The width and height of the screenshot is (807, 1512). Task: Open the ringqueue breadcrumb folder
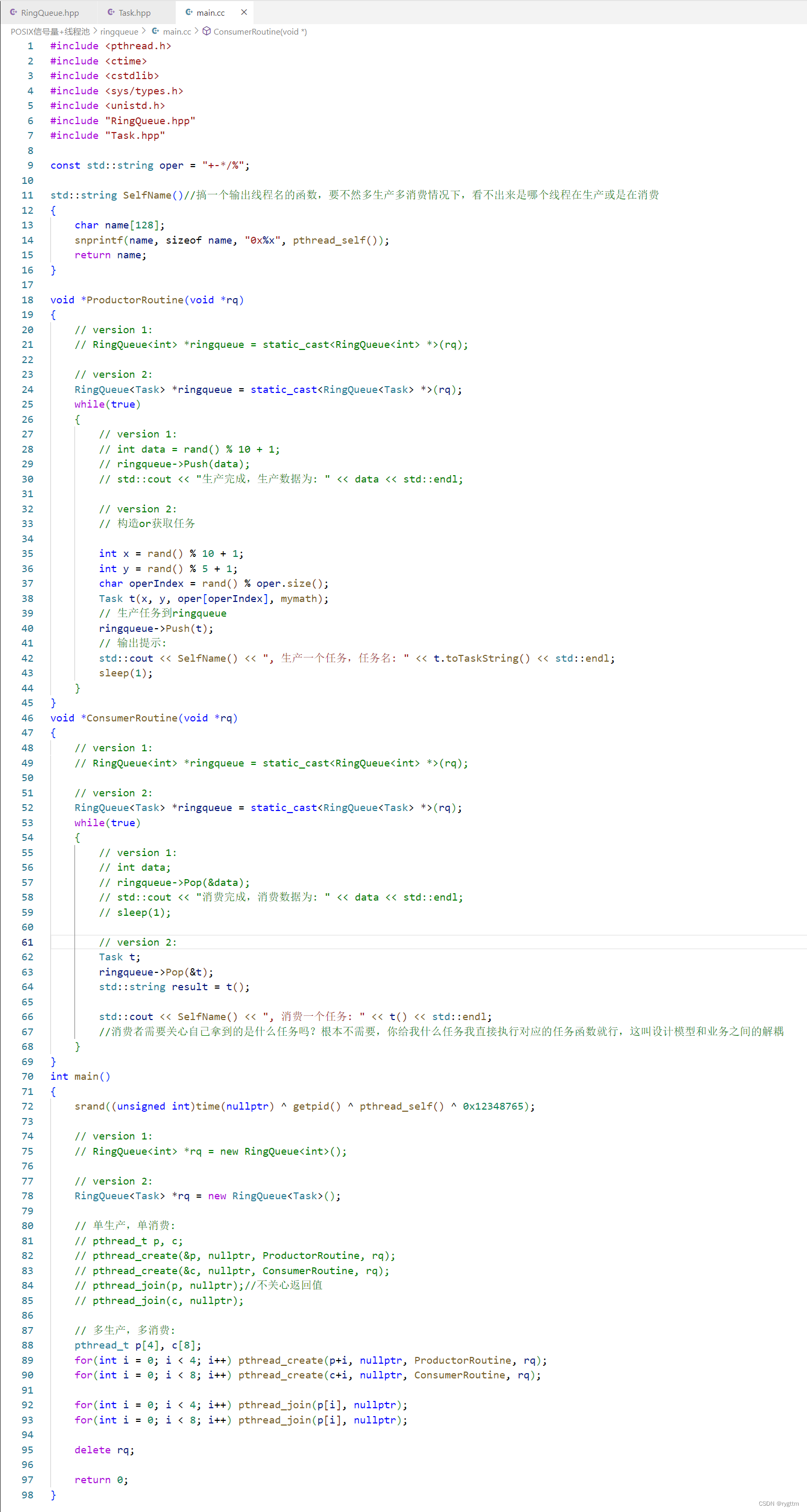coord(119,31)
